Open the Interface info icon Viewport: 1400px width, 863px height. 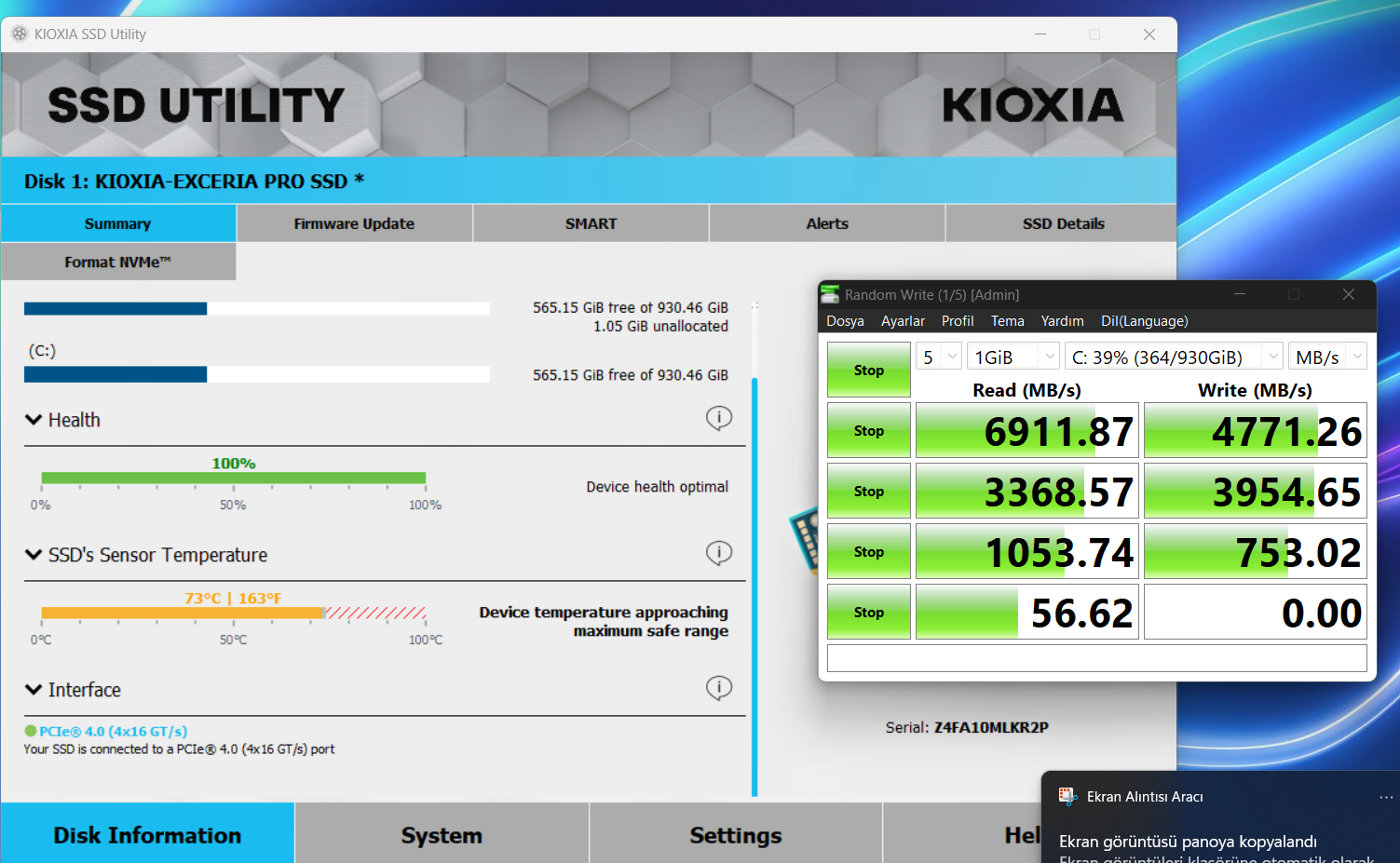coord(719,688)
